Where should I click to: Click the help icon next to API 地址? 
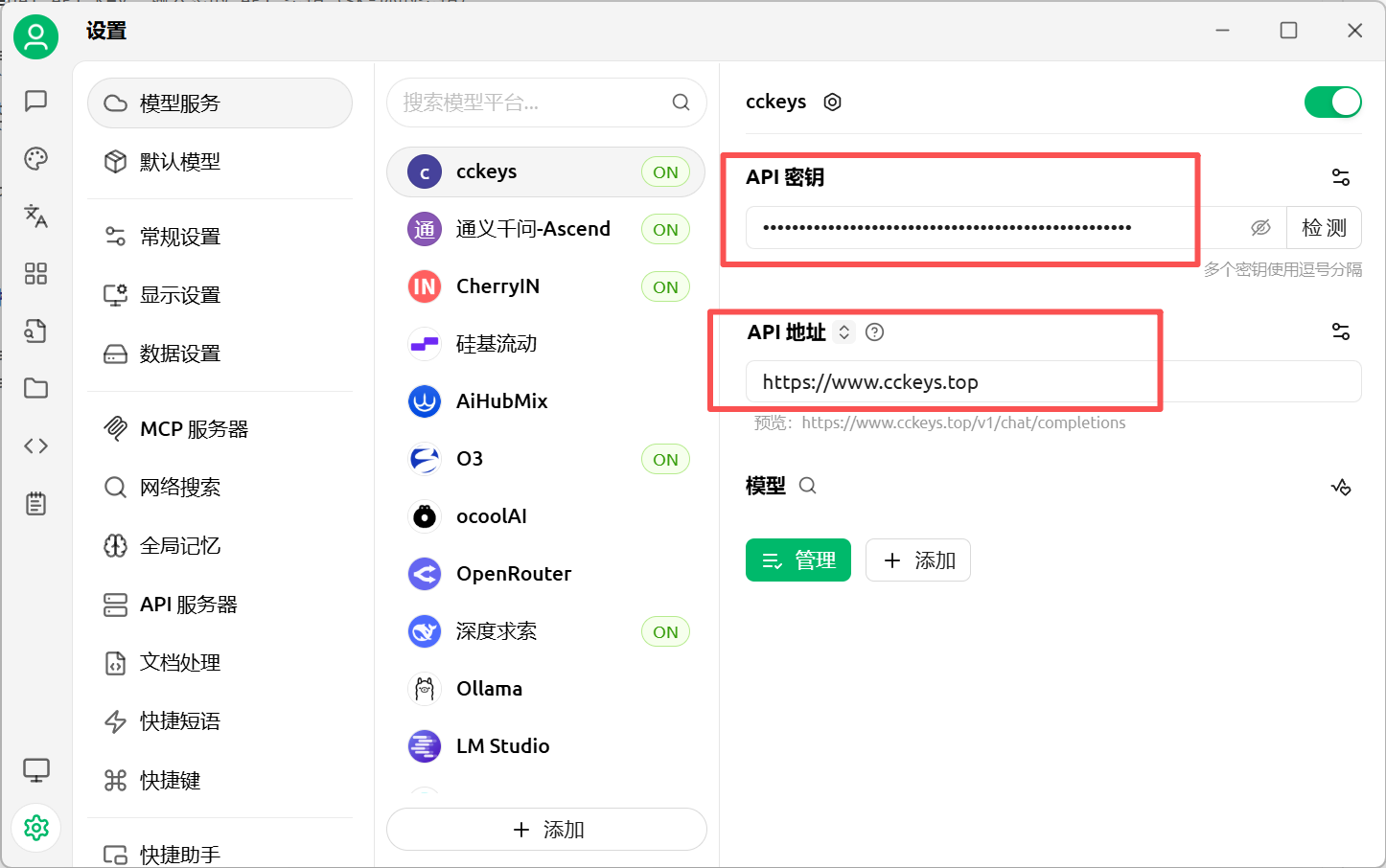pos(873,331)
